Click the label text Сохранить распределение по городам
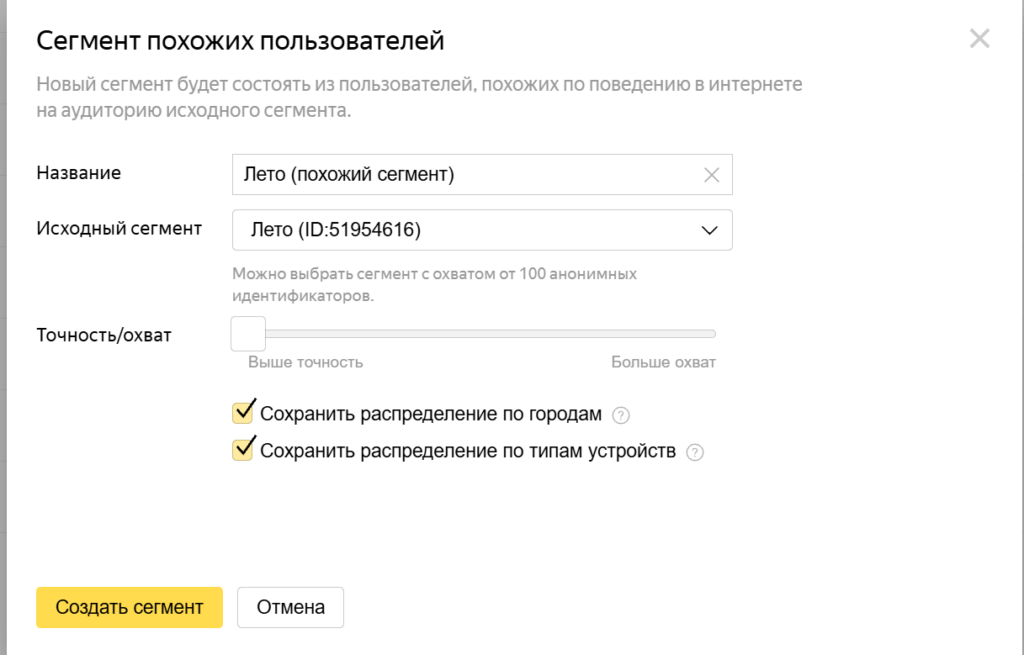Viewport: 1024px width, 655px height. click(x=430, y=414)
